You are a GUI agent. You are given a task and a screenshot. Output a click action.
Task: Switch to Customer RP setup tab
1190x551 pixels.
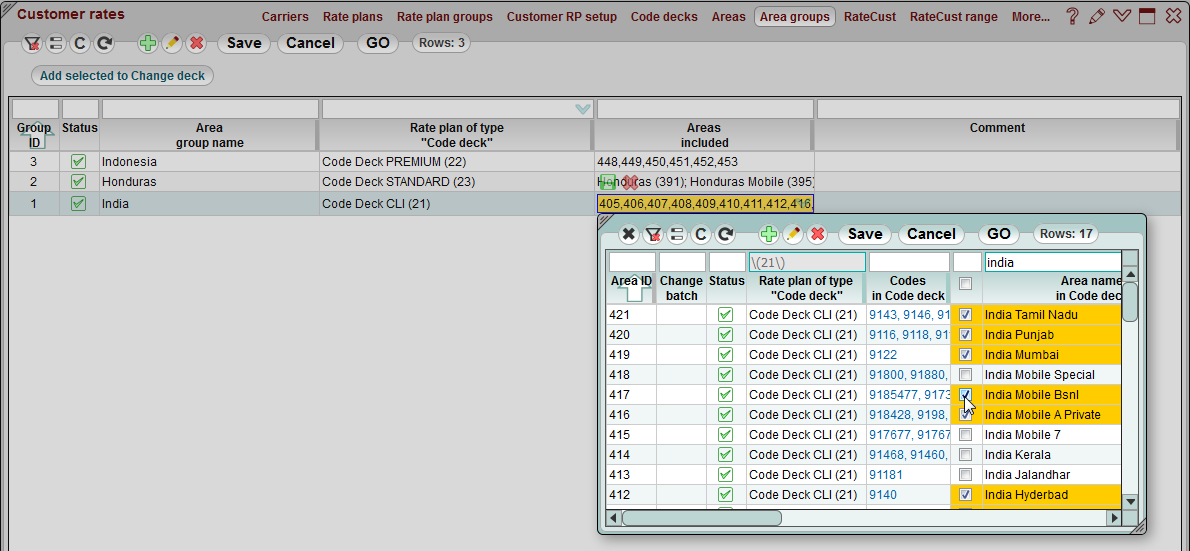[x=562, y=17]
